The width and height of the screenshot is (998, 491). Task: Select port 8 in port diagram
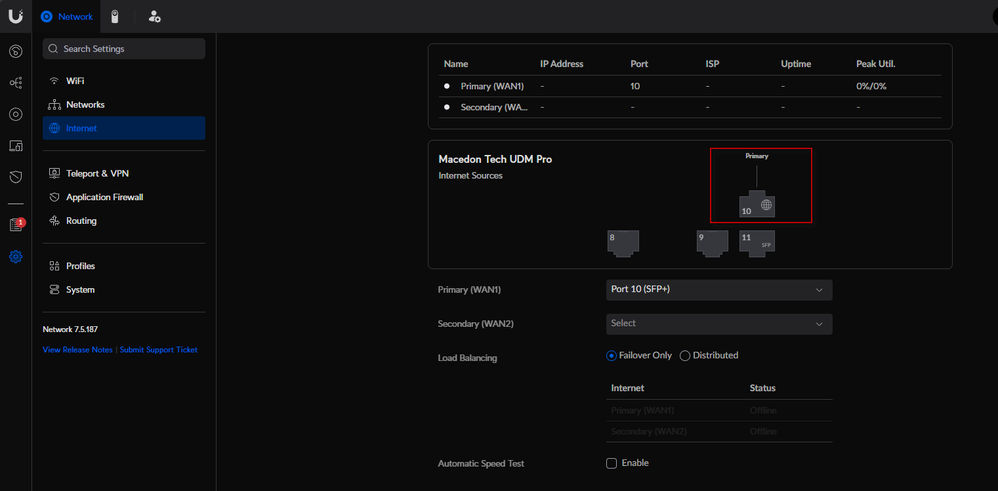(x=622, y=244)
